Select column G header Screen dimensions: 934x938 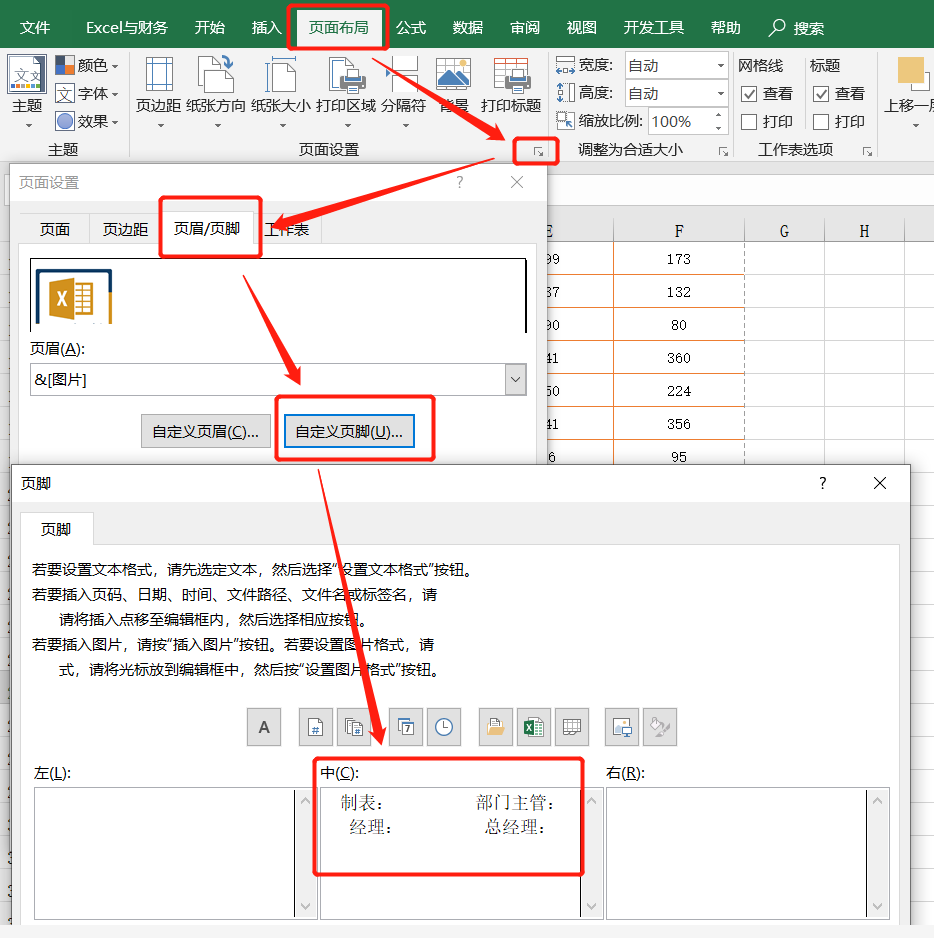pyautogui.click(x=784, y=231)
